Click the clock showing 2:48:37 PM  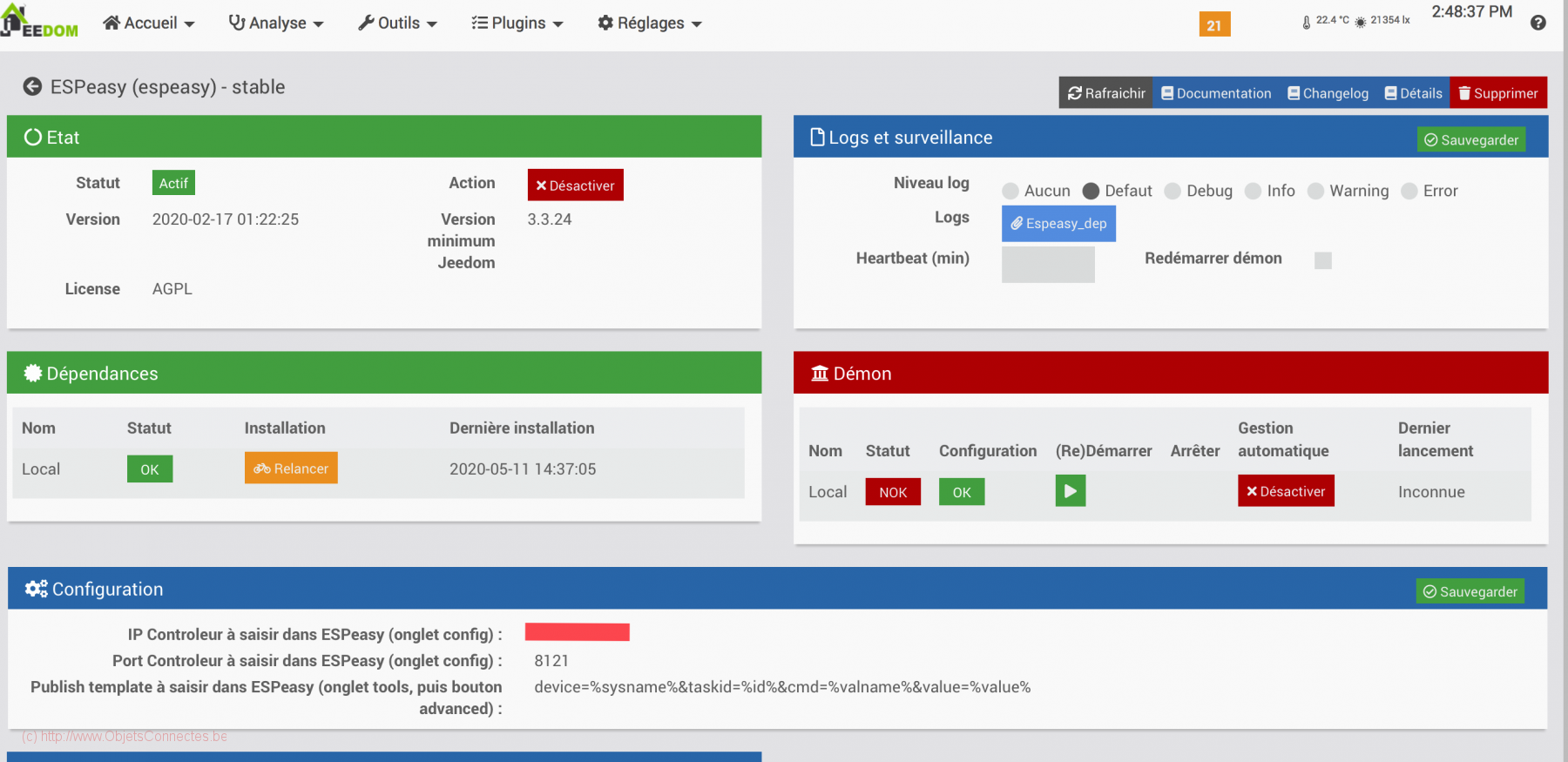1472,11
